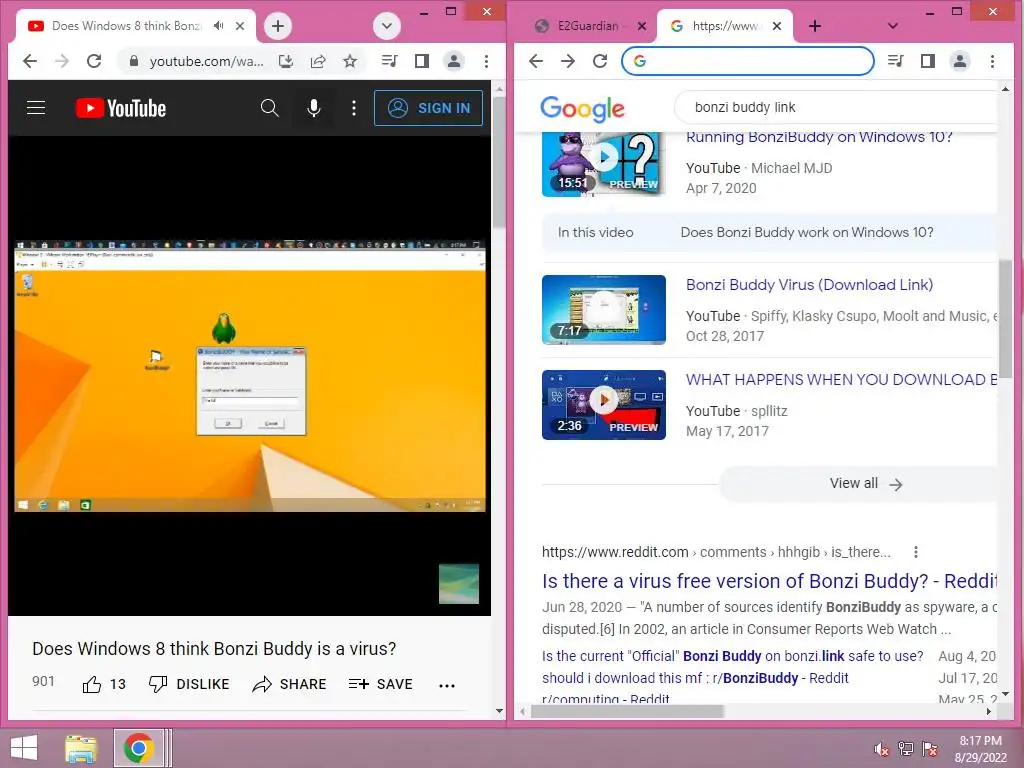Click the youtube.com address bar
Screen dimensions: 1024x768
(x=206, y=61)
